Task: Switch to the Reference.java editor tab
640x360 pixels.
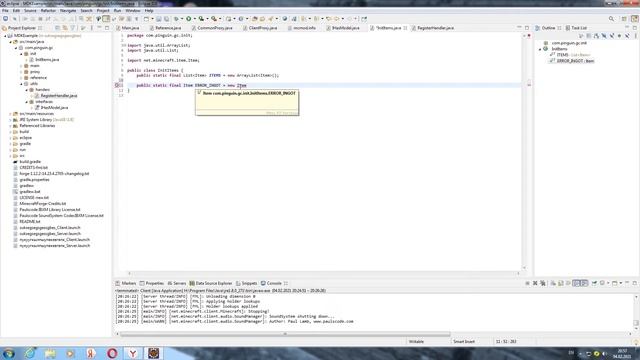Action: pos(167,28)
